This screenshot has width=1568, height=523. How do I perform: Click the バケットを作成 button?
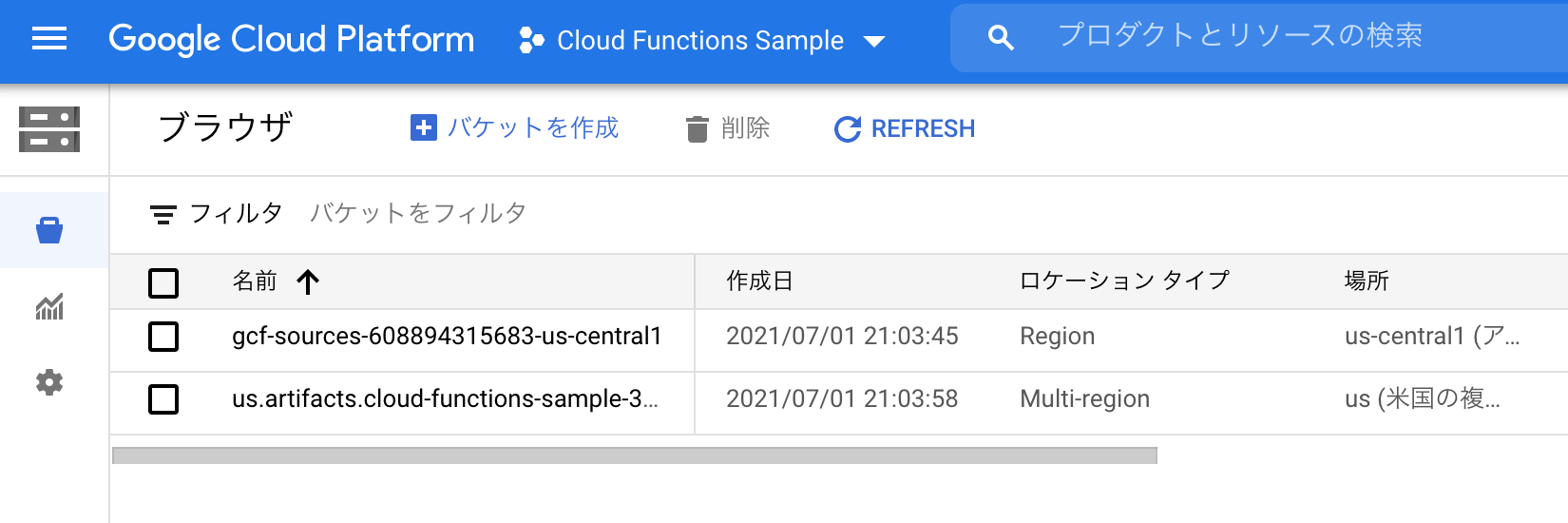(x=515, y=128)
